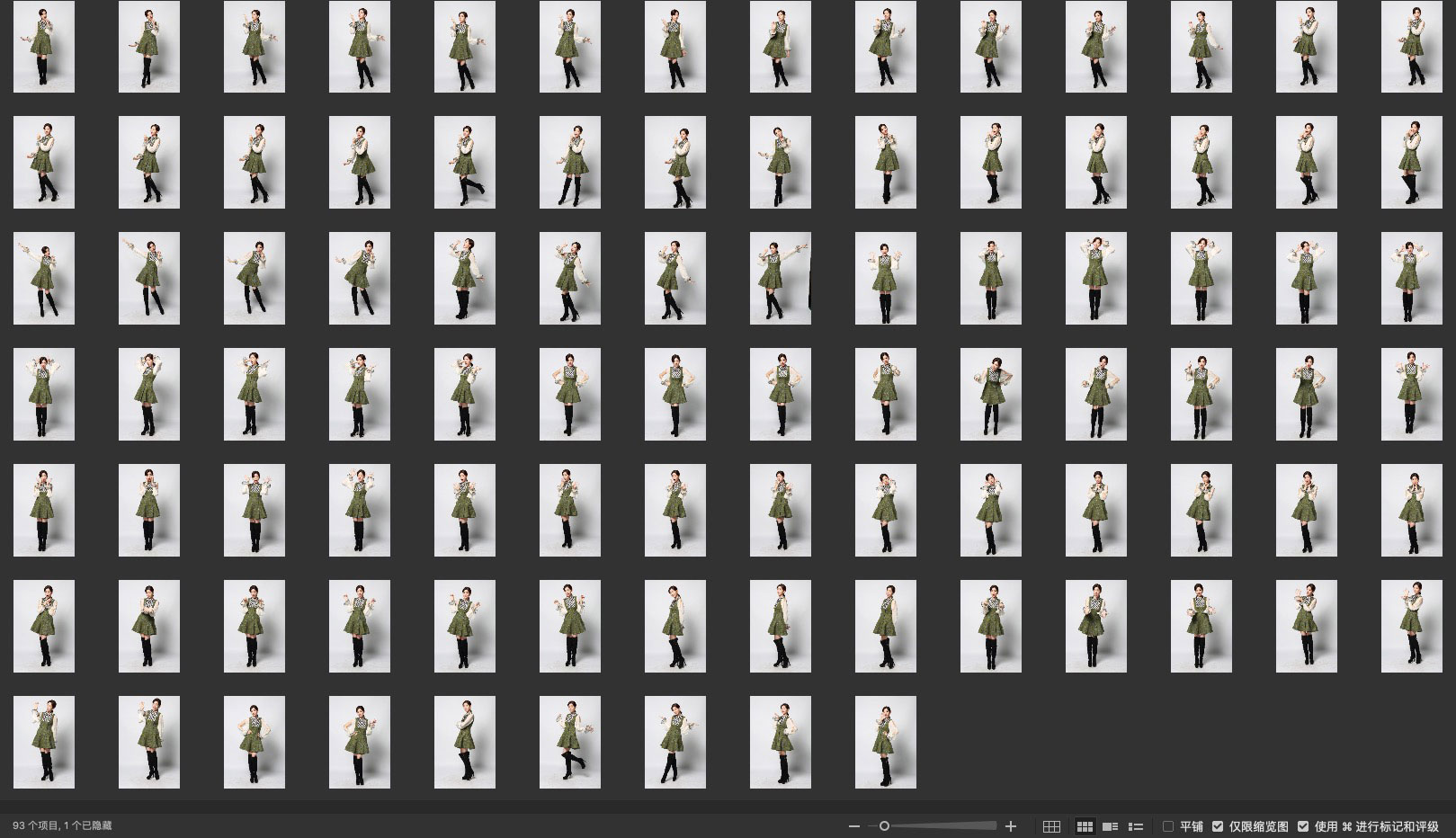The image size is (1456, 838).
Task: Switch to details view layout
Action: pos(1111,826)
